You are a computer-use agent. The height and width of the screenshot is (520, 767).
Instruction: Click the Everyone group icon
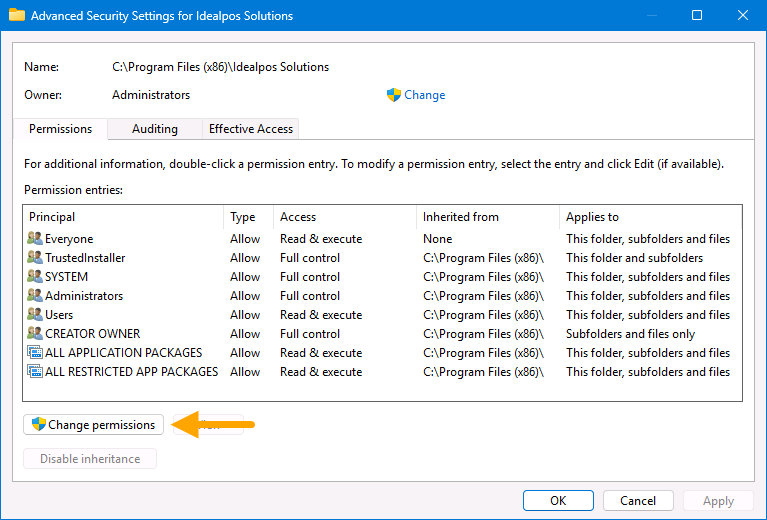coord(35,238)
